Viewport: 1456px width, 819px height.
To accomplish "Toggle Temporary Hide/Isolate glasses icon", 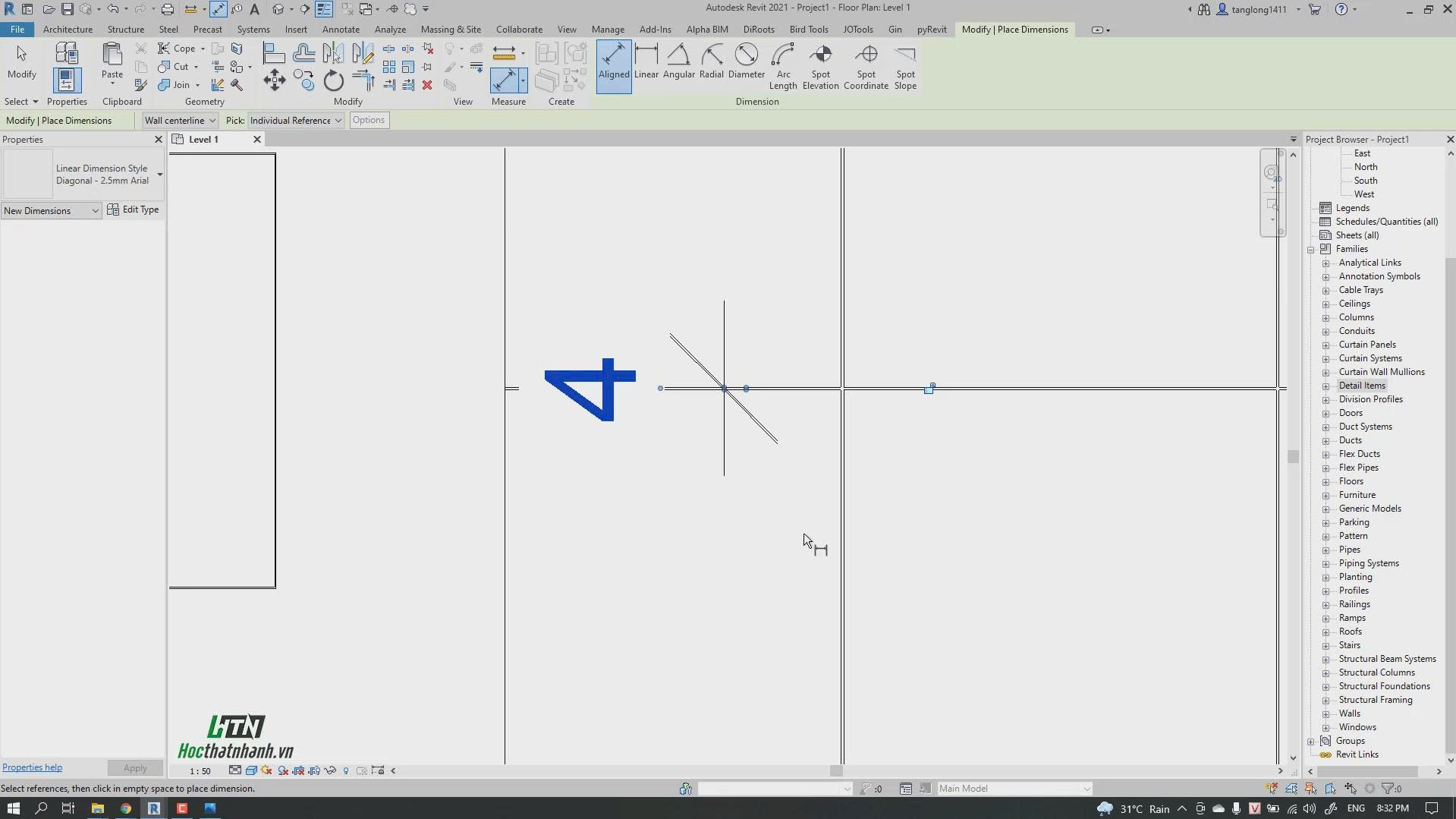I will point(330,770).
